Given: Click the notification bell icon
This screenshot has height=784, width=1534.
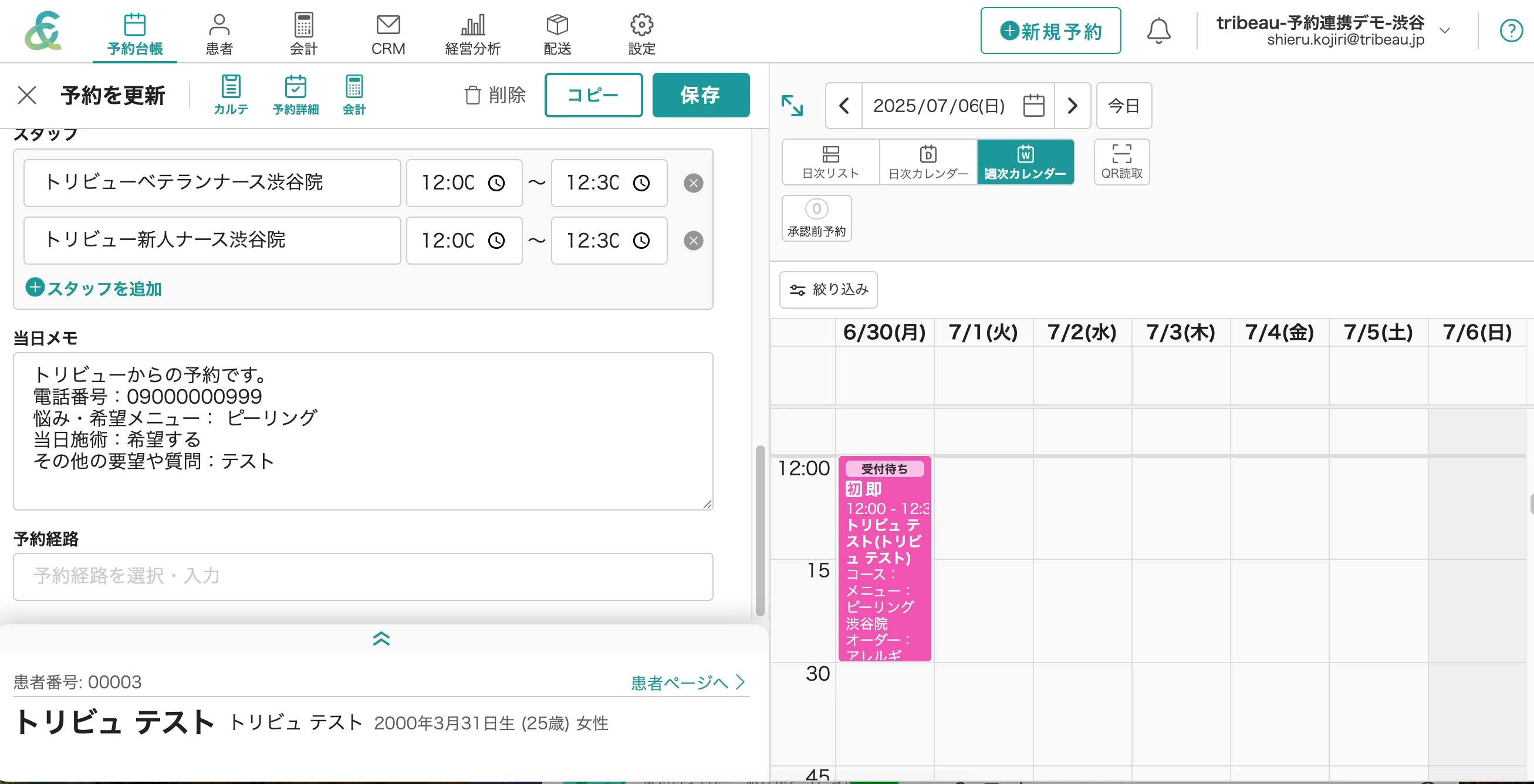Looking at the screenshot, I should click(1158, 31).
